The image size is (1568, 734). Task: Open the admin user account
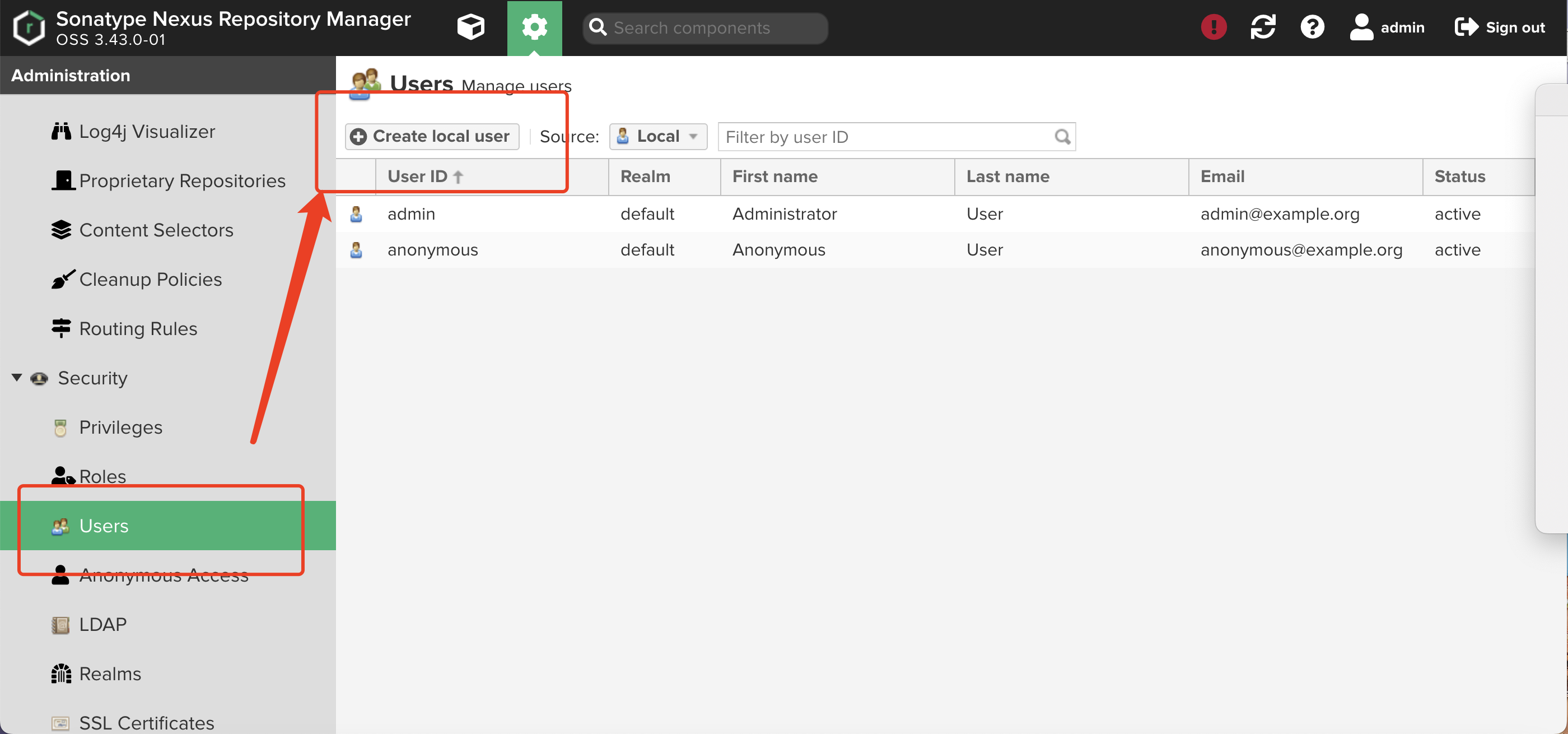pyautogui.click(x=1387, y=27)
